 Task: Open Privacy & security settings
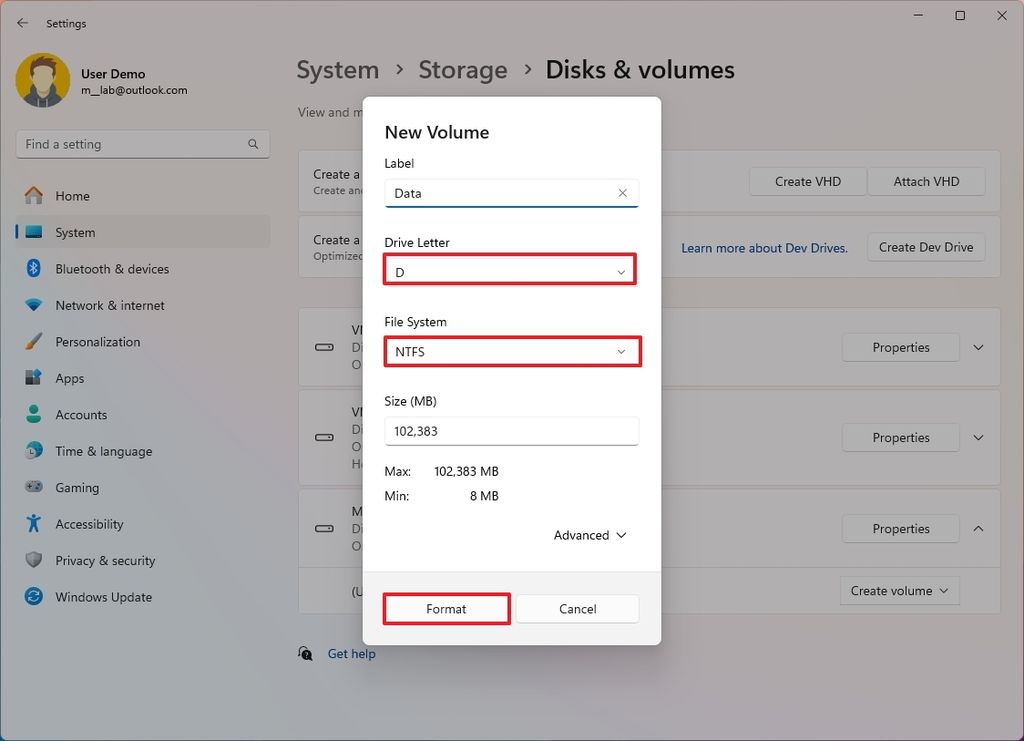[104, 560]
